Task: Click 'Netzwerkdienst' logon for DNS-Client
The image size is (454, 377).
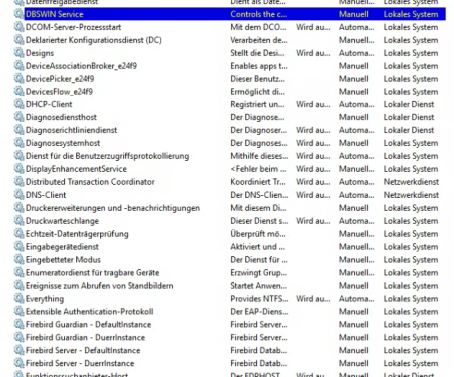Action: point(411,195)
